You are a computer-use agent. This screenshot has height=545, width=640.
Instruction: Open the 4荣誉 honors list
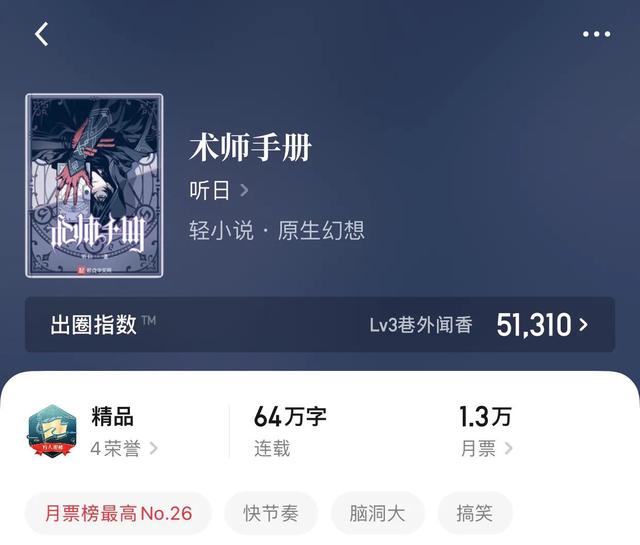coord(116,449)
